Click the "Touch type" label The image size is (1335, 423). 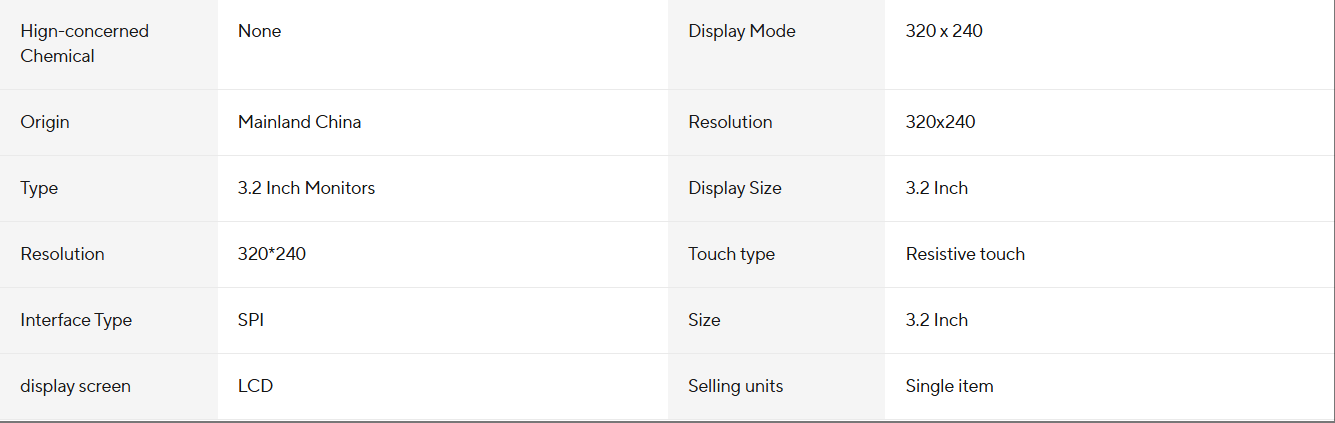(x=731, y=254)
